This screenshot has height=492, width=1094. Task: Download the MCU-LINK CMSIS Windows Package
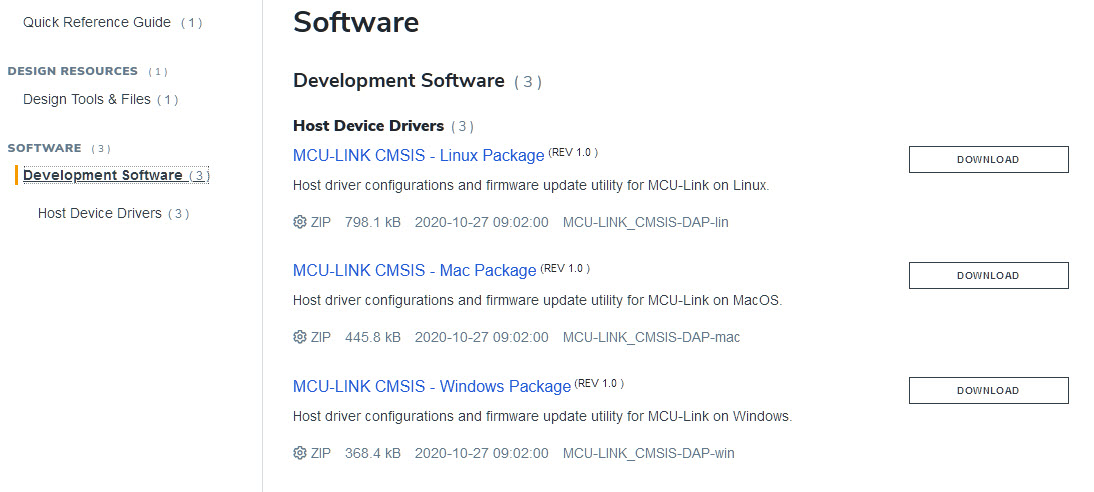[988, 390]
